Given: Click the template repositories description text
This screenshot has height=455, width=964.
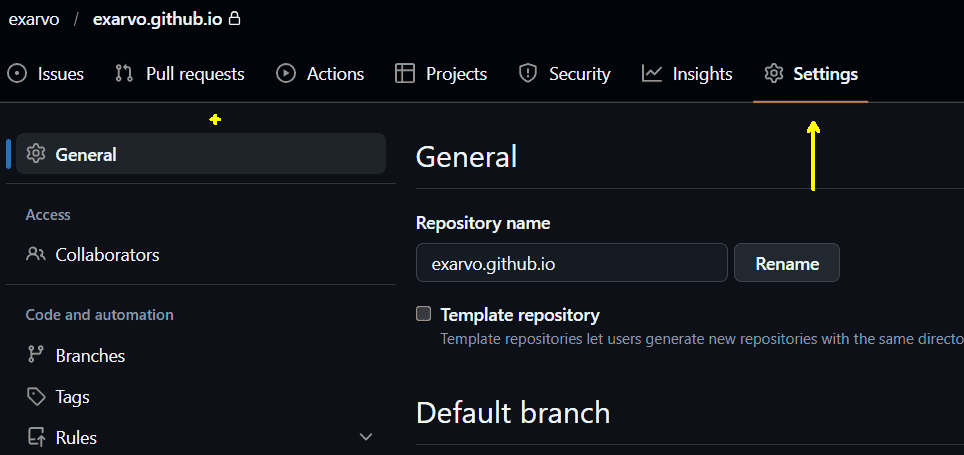Looking at the screenshot, I should 702,339.
